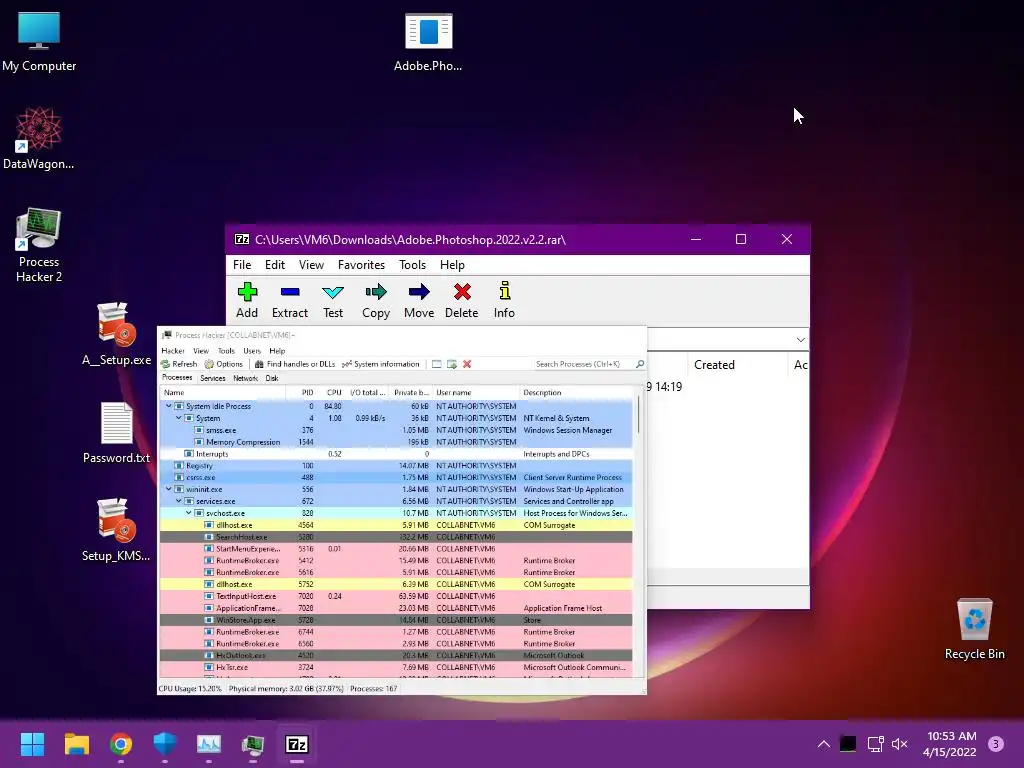Open the 7-Zip address bar dropdown arrow
This screenshot has height=768, width=1024.
(801, 340)
